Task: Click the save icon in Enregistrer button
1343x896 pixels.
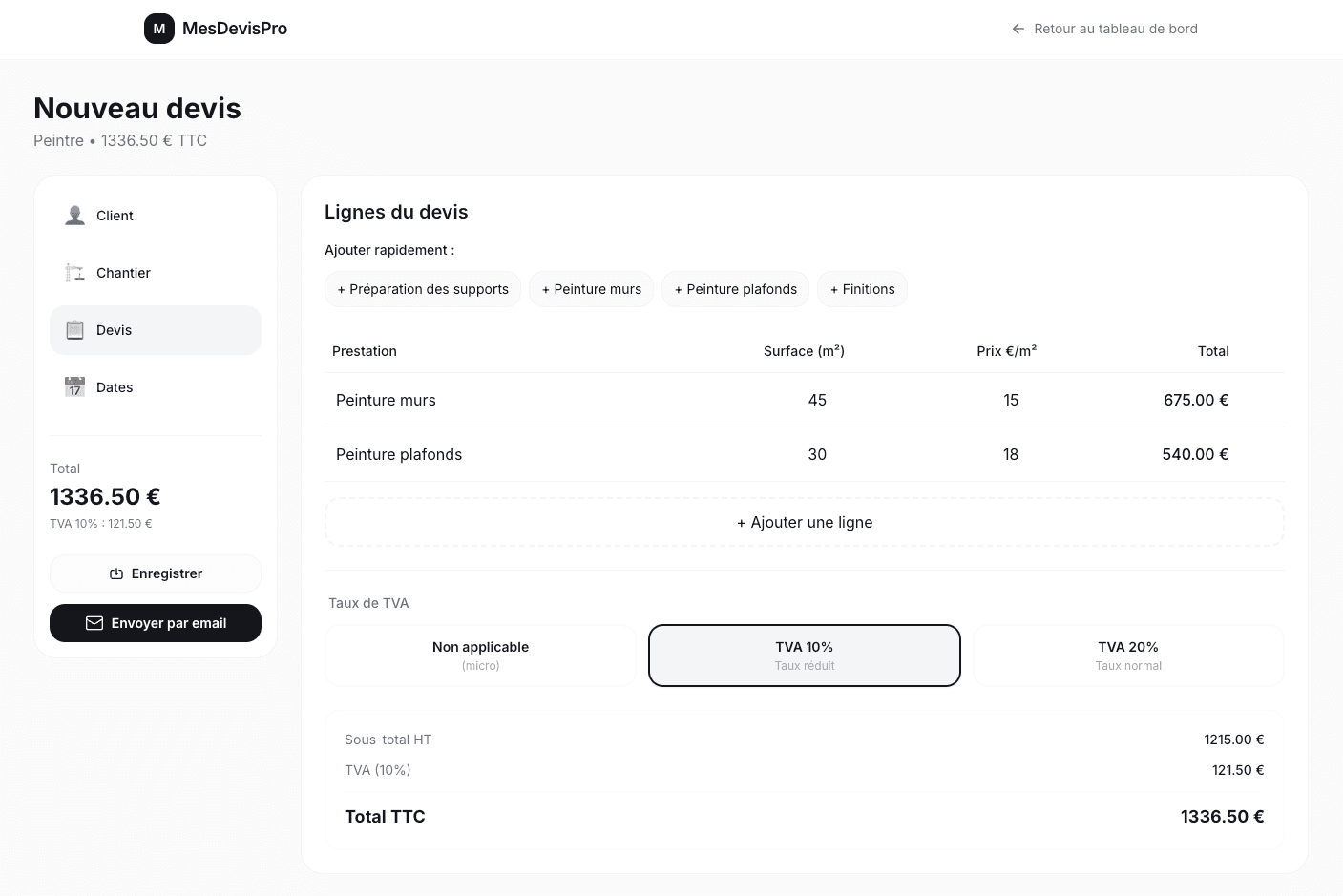Action: pyautogui.click(x=115, y=573)
